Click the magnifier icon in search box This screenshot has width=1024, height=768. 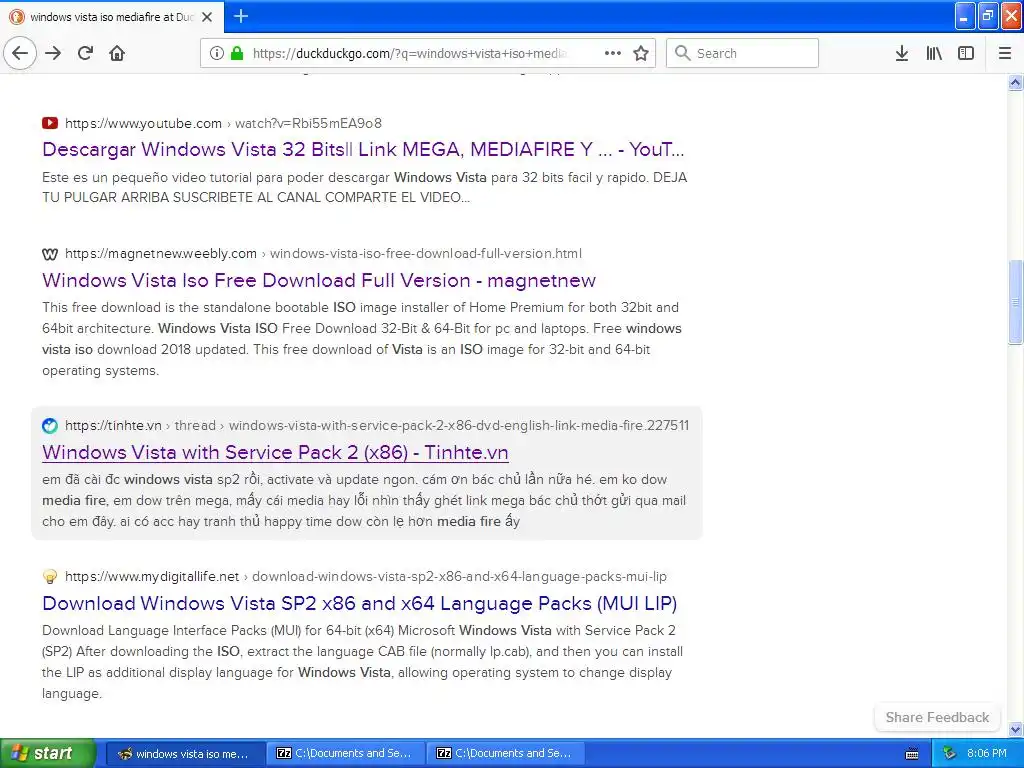(682, 53)
